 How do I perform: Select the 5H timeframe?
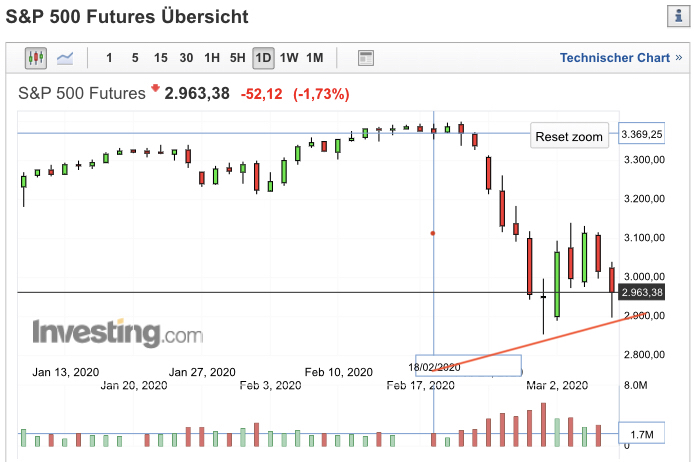pyautogui.click(x=237, y=58)
